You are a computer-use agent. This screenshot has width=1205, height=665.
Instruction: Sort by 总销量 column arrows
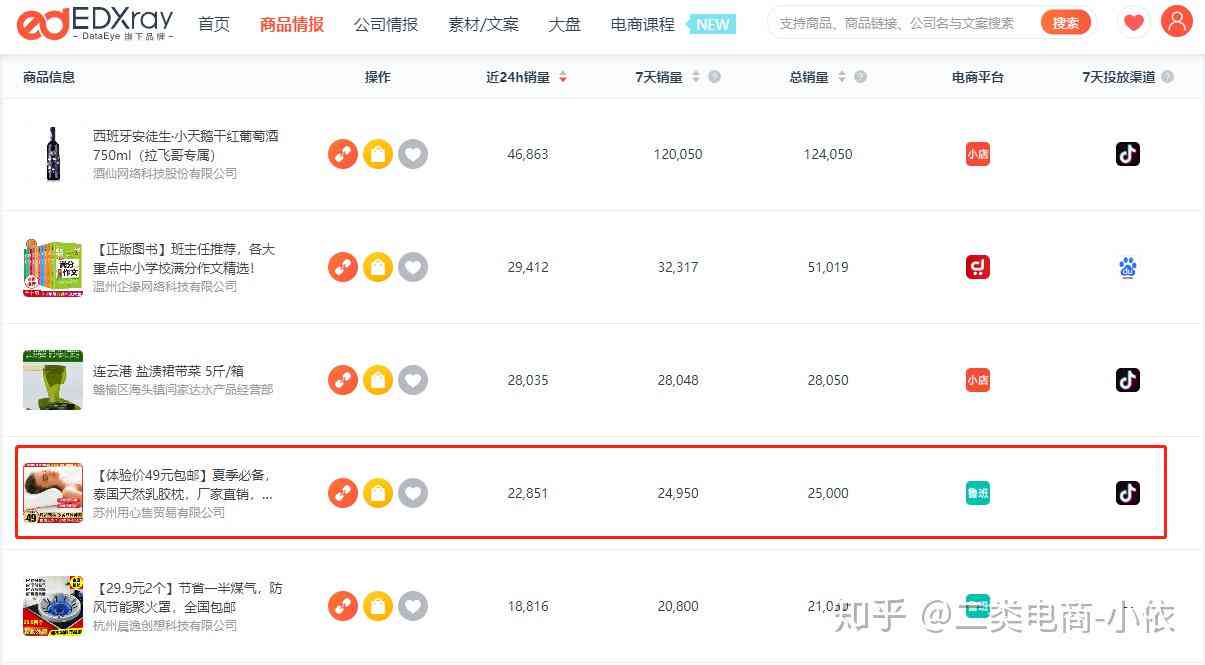coord(842,77)
